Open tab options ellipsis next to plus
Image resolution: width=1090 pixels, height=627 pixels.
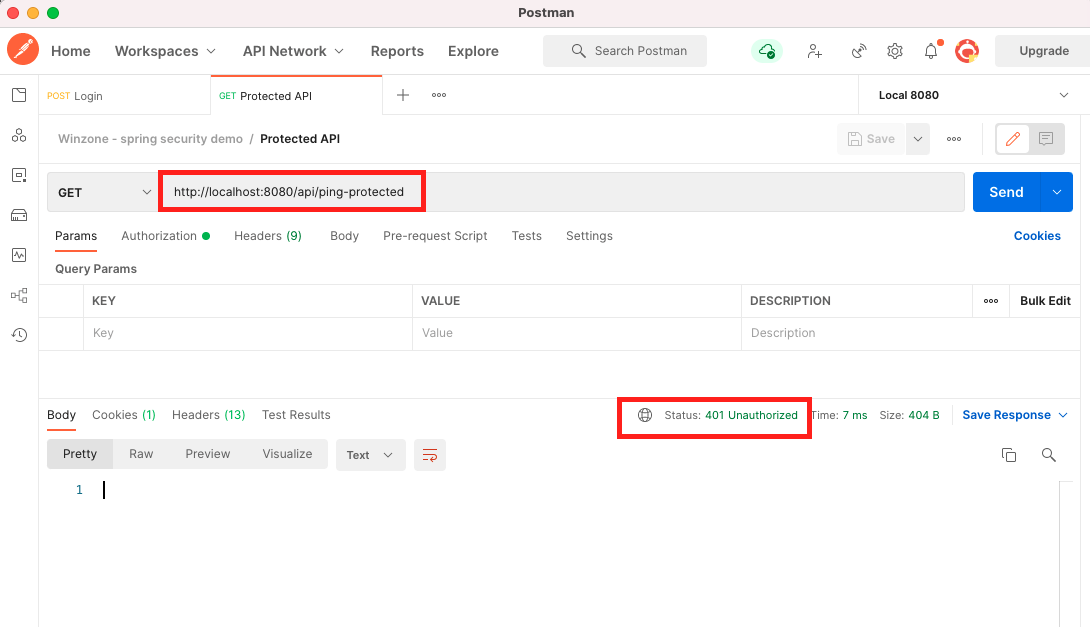click(x=439, y=95)
